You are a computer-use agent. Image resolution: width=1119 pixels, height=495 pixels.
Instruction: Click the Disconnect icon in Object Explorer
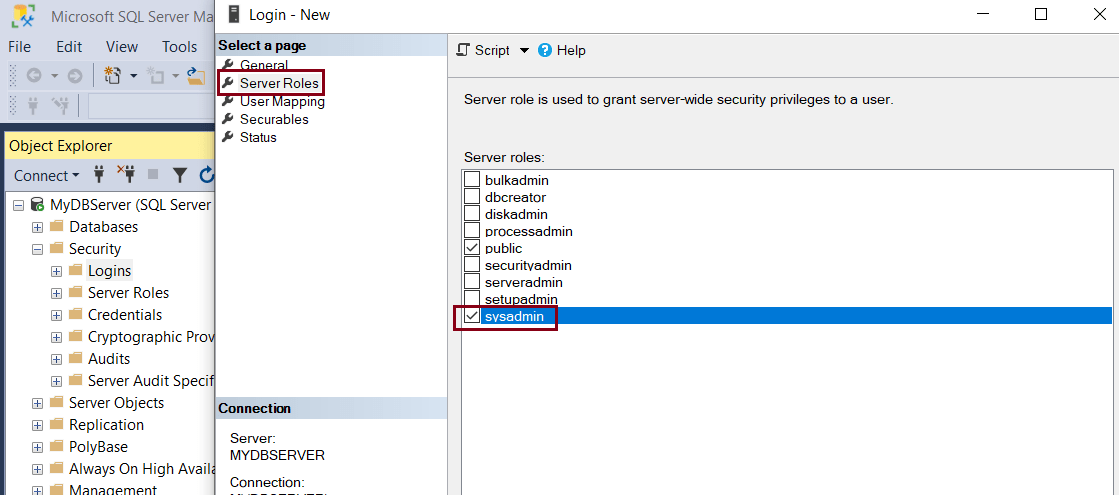point(126,175)
